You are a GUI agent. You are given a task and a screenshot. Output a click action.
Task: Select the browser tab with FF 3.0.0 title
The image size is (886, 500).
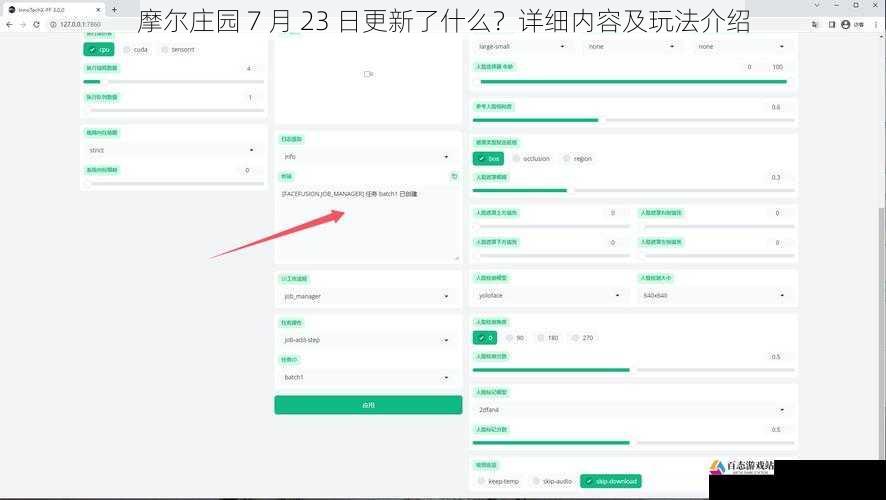[54, 10]
